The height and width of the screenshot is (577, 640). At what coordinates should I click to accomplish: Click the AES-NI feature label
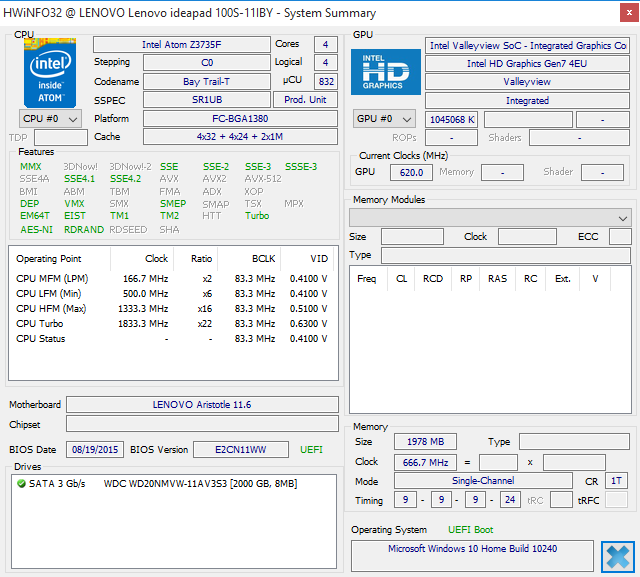[x=36, y=229]
